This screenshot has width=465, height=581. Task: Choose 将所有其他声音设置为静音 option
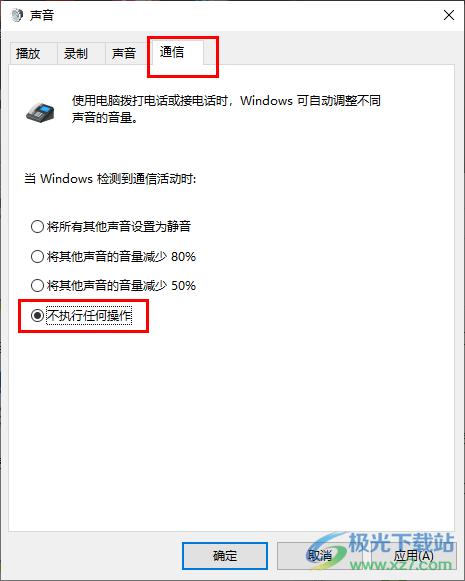point(111,226)
